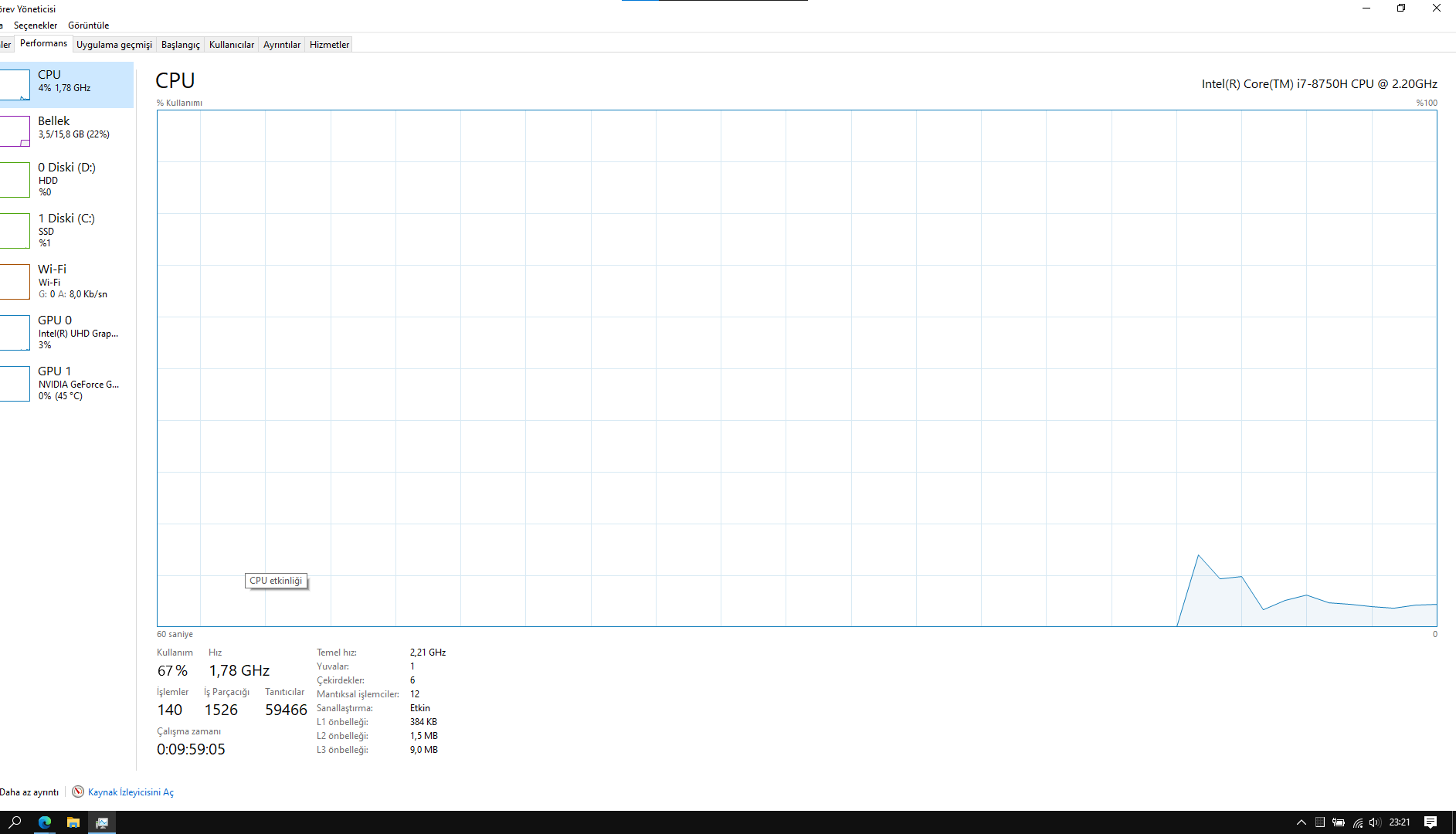Open the Ayrıntılar tab
The image size is (1456, 834).
coord(282,45)
